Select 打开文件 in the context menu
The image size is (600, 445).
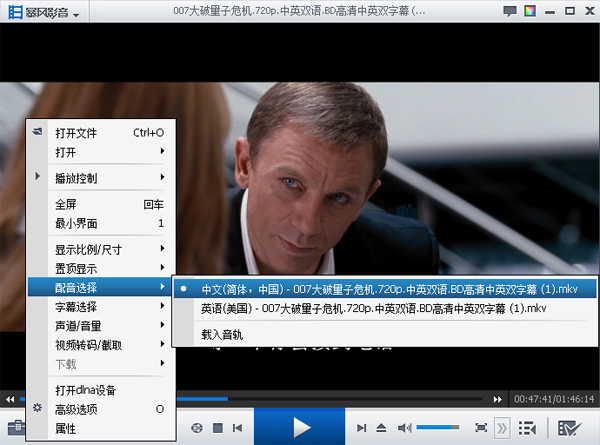(x=102, y=133)
